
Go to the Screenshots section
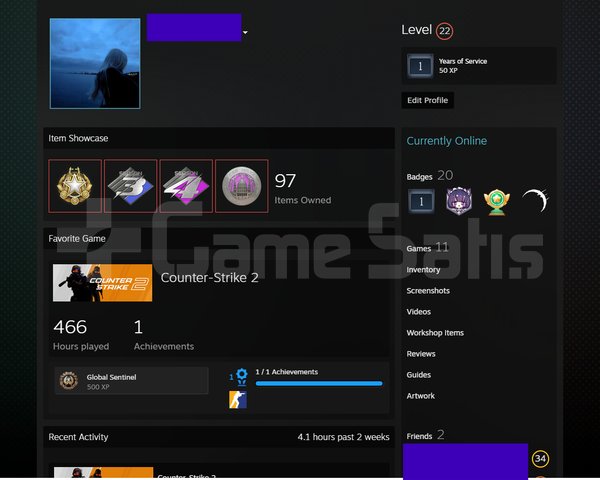click(428, 291)
